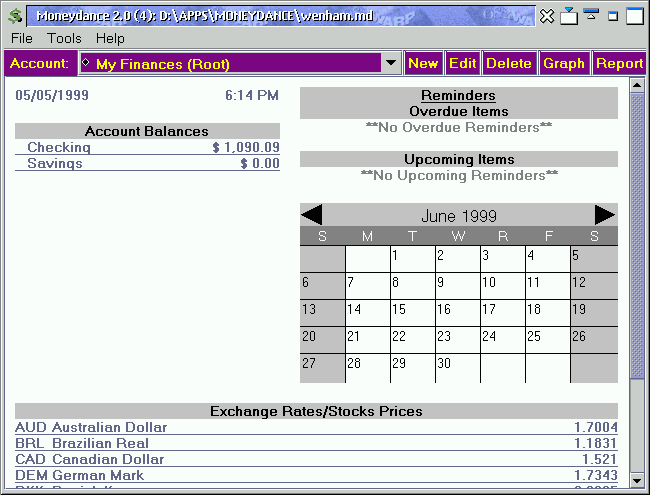This screenshot has width=650, height=495.
Task: Click the $ 1,090.09 Checking balance
Action: (246, 147)
